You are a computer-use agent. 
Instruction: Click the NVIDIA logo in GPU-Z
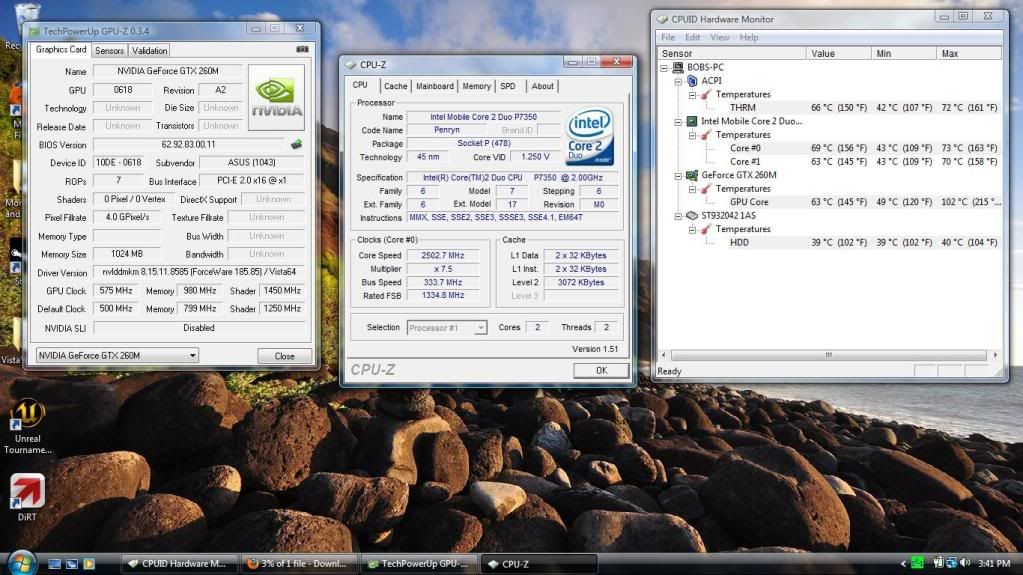tap(277, 97)
